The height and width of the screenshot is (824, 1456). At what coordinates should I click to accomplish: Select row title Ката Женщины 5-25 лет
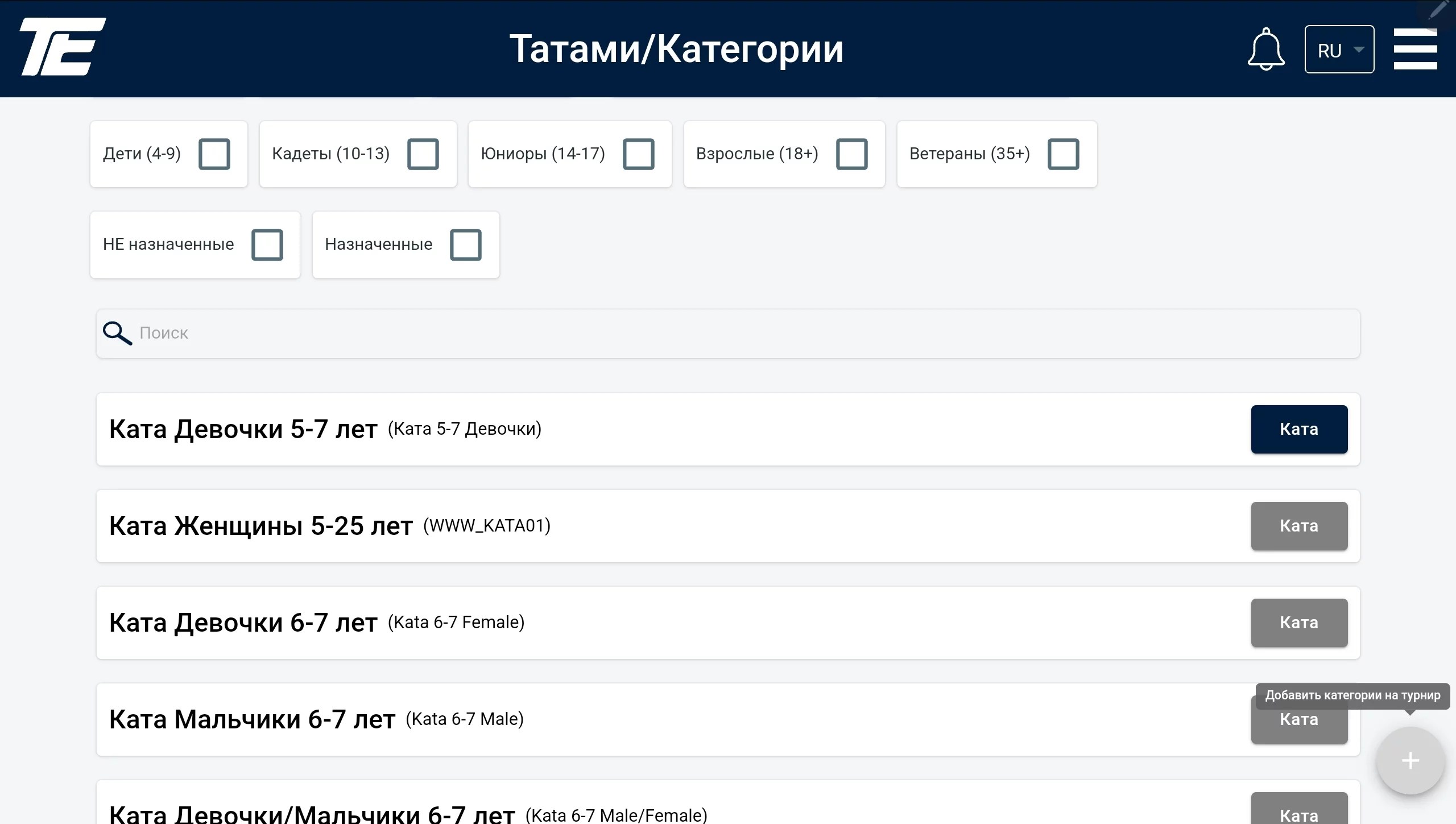point(261,526)
